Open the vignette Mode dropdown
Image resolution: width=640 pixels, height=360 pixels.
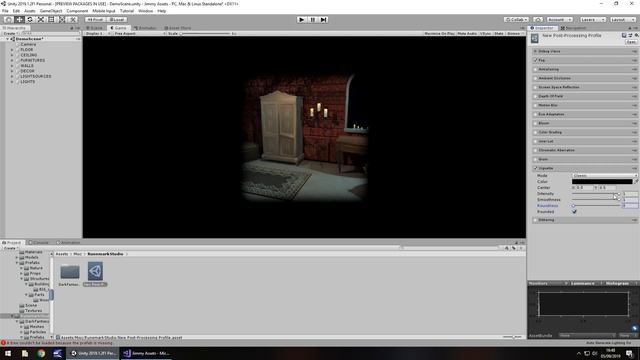605,176
